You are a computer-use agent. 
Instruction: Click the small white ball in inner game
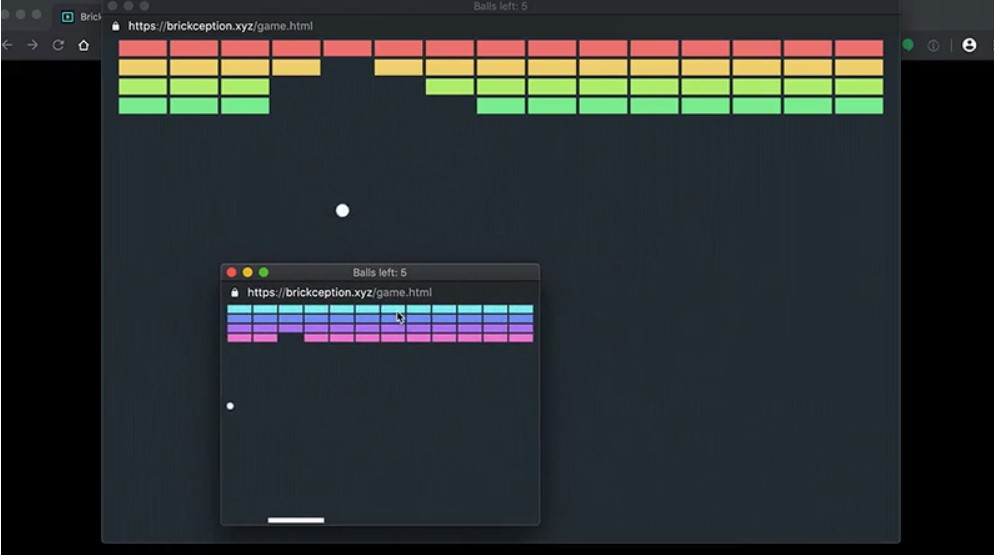(x=230, y=406)
